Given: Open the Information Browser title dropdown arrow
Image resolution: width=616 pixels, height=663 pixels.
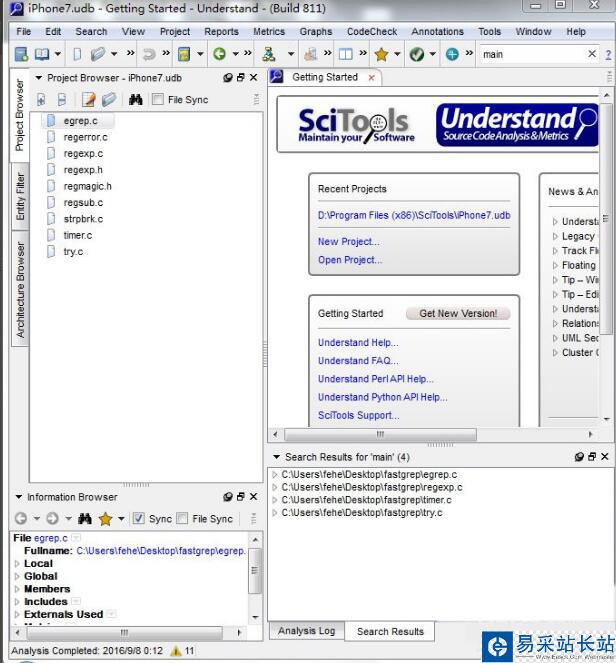Looking at the screenshot, I should click(19, 497).
